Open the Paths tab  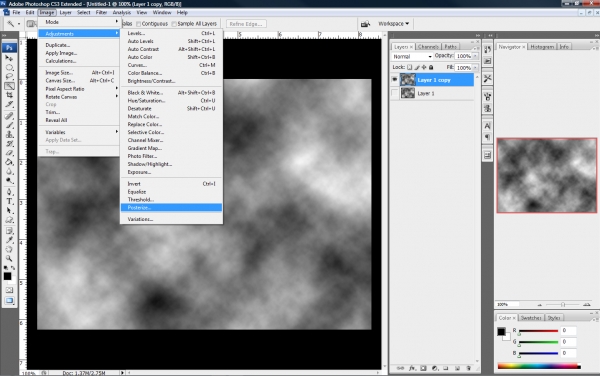click(450, 47)
